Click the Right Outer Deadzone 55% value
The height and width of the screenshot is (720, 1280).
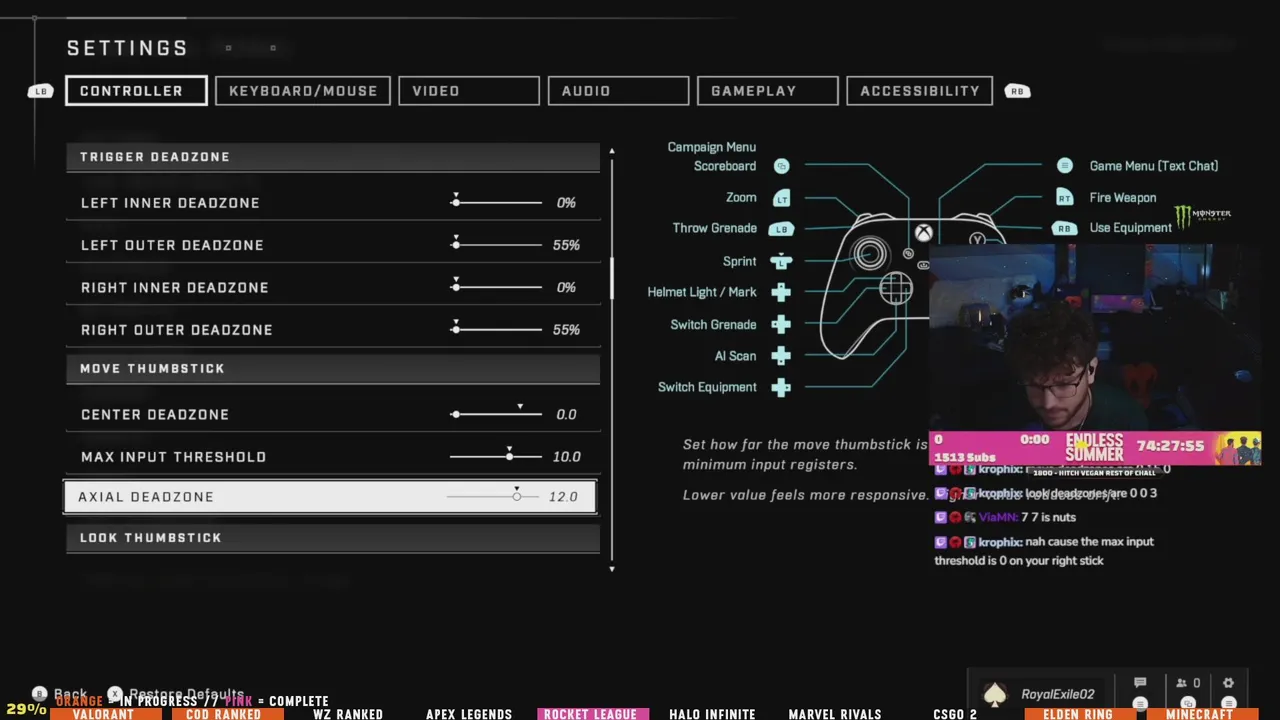point(566,329)
